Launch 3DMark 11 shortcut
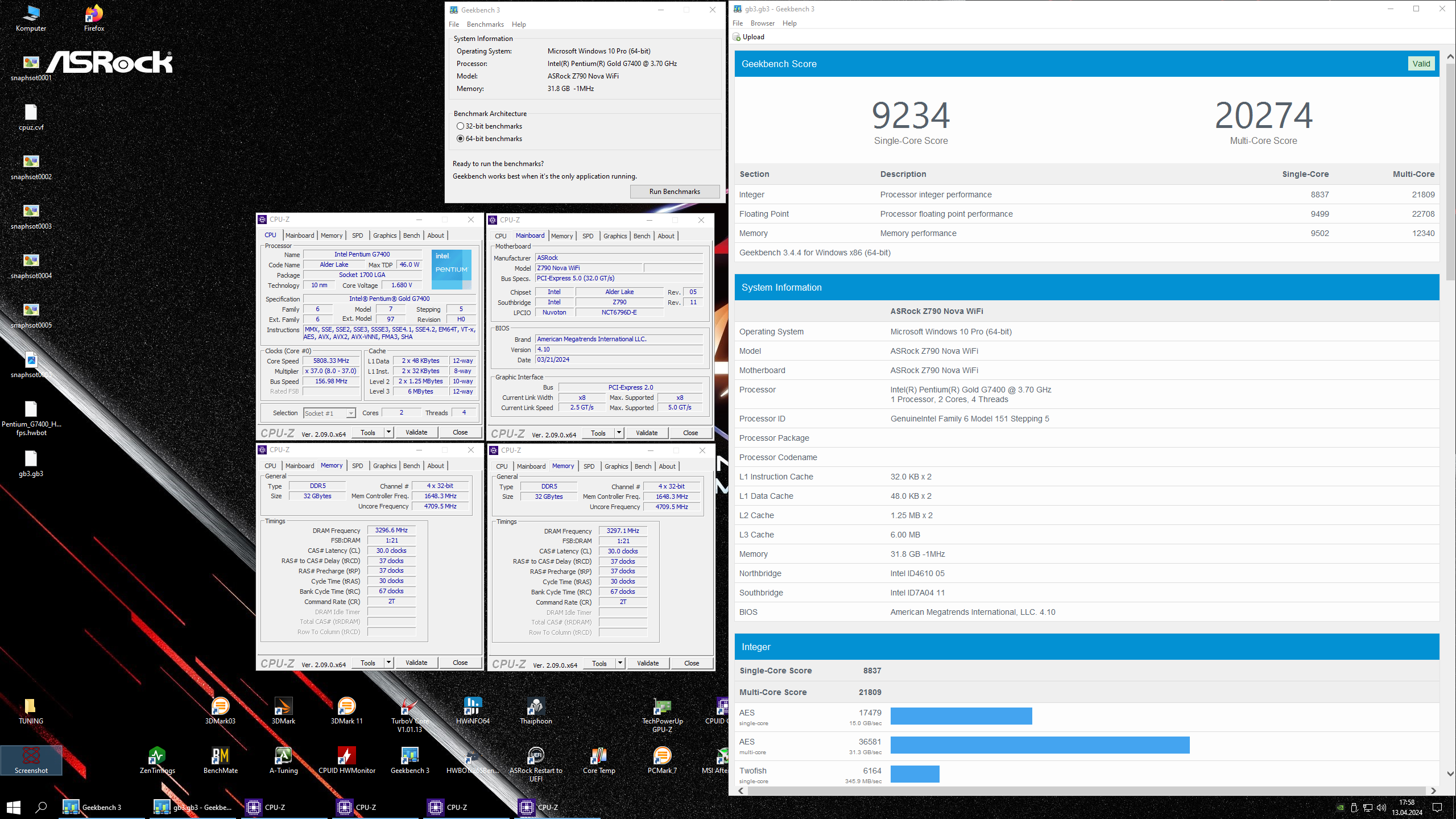The height and width of the screenshot is (819, 1456). (x=346, y=712)
